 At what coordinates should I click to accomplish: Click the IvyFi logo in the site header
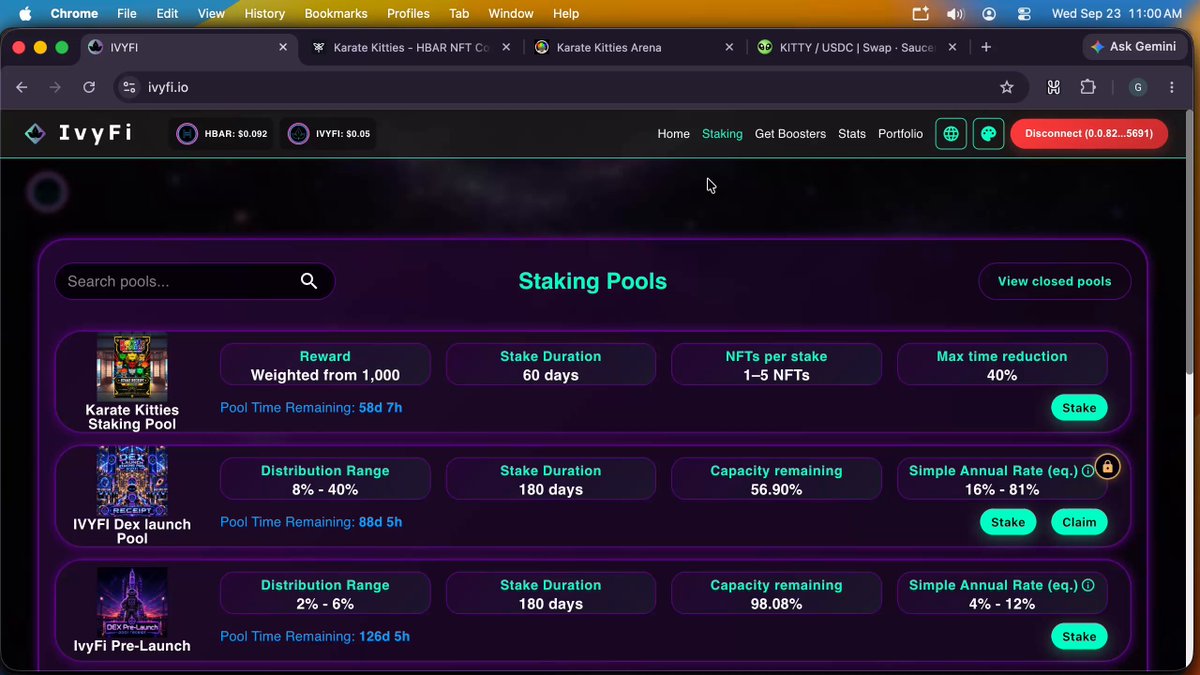[79, 134]
